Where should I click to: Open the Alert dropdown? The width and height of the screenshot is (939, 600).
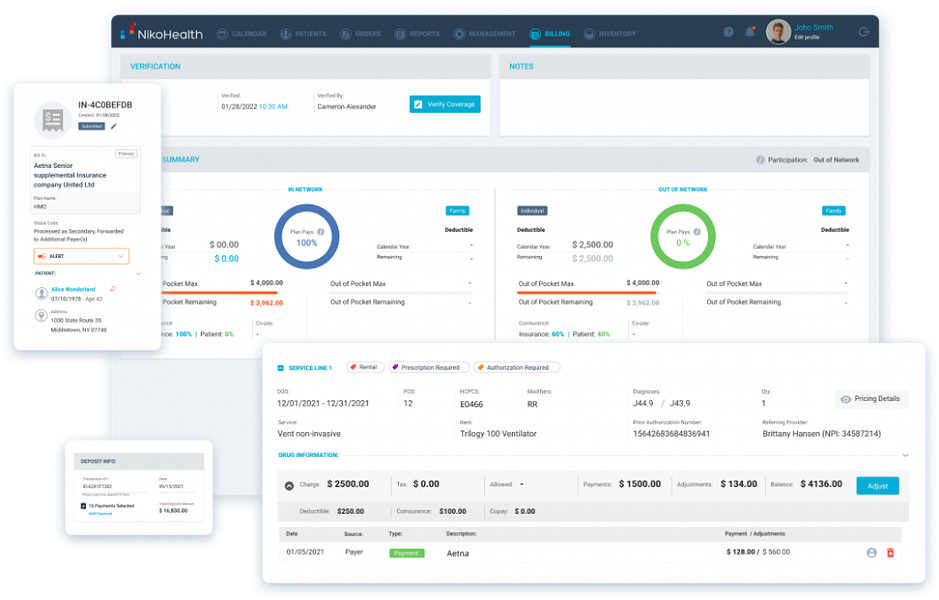pyautogui.click(x=81, y=256)
